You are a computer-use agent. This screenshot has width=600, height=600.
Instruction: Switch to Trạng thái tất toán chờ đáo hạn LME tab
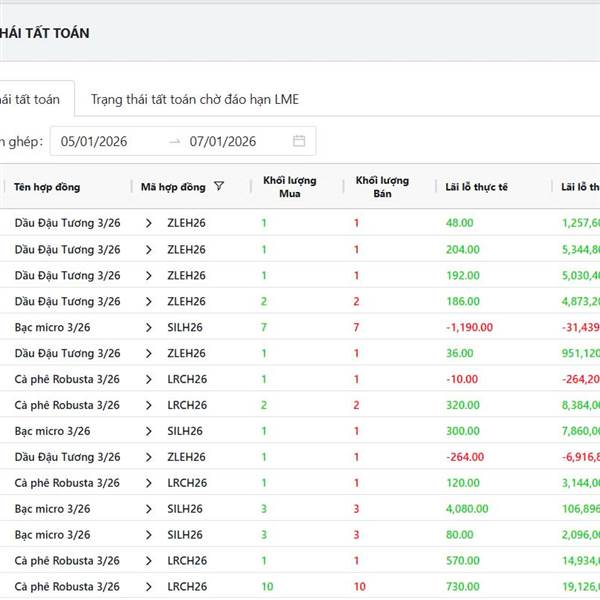click(x=194, y=100)
